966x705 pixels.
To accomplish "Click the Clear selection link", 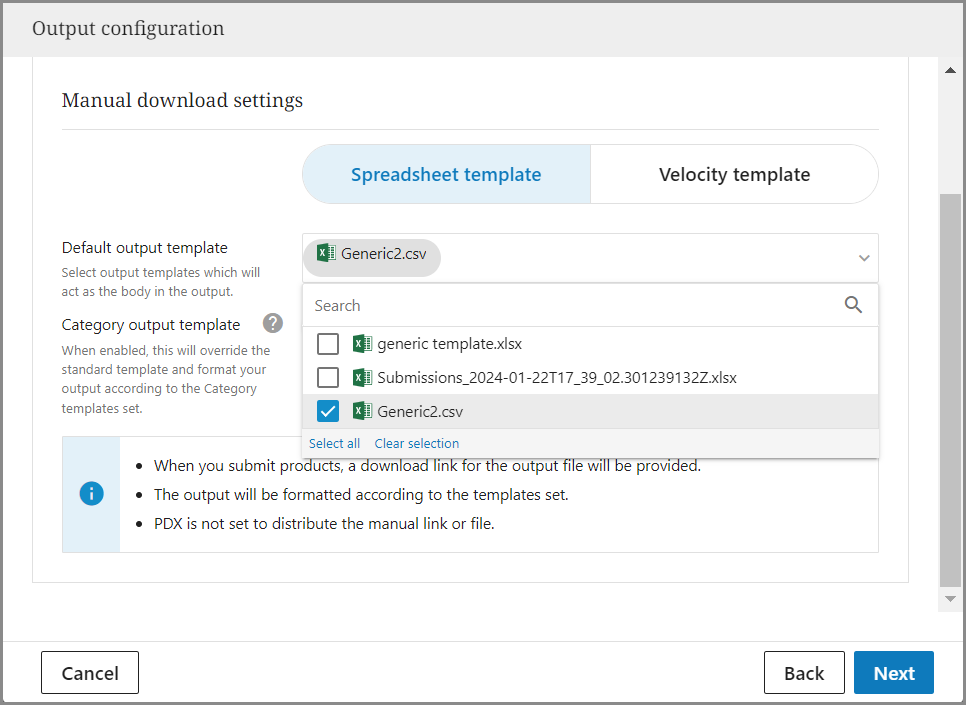I will 417,443.
